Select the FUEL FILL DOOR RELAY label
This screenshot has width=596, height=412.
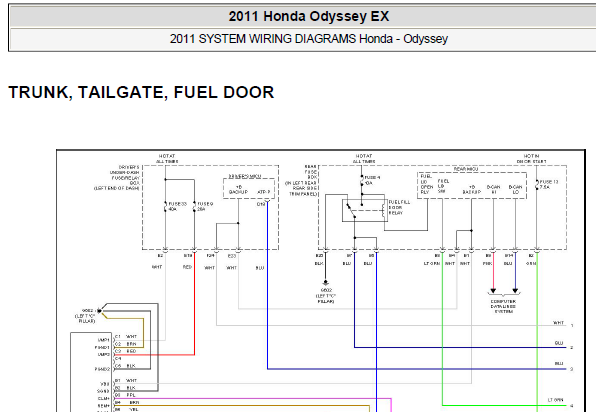tap(399, 208)
